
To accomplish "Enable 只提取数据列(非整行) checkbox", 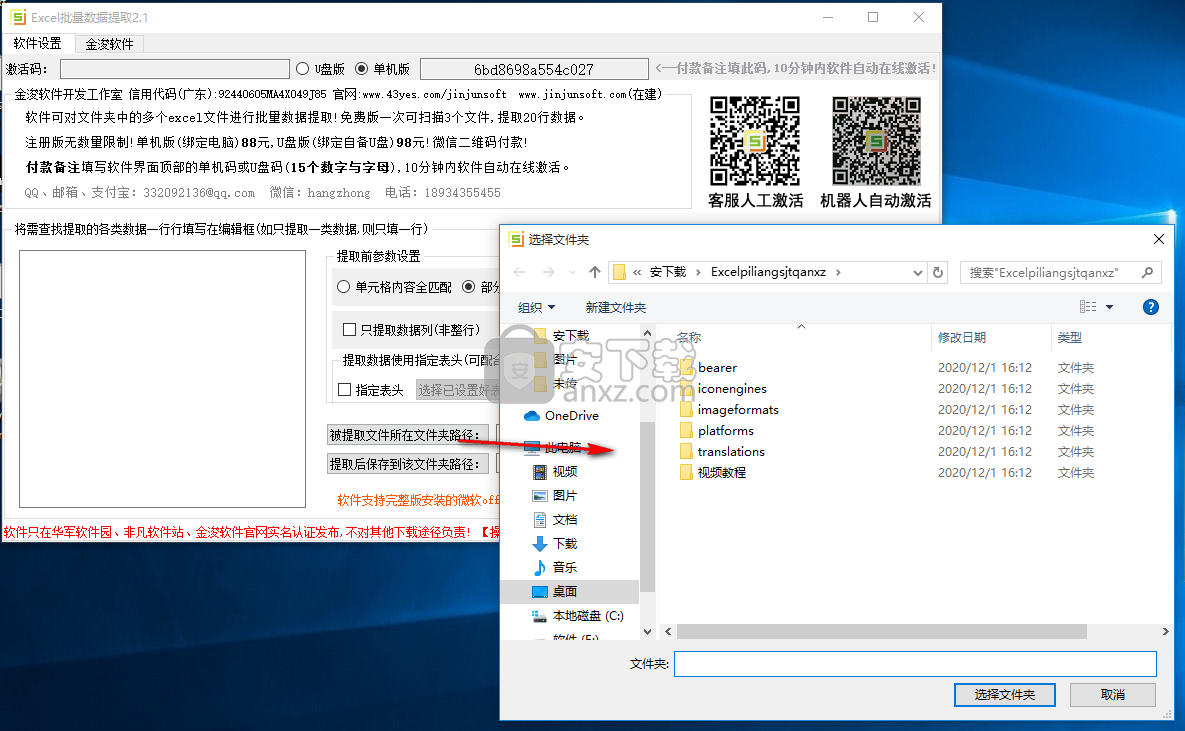I will click(349, 330).
